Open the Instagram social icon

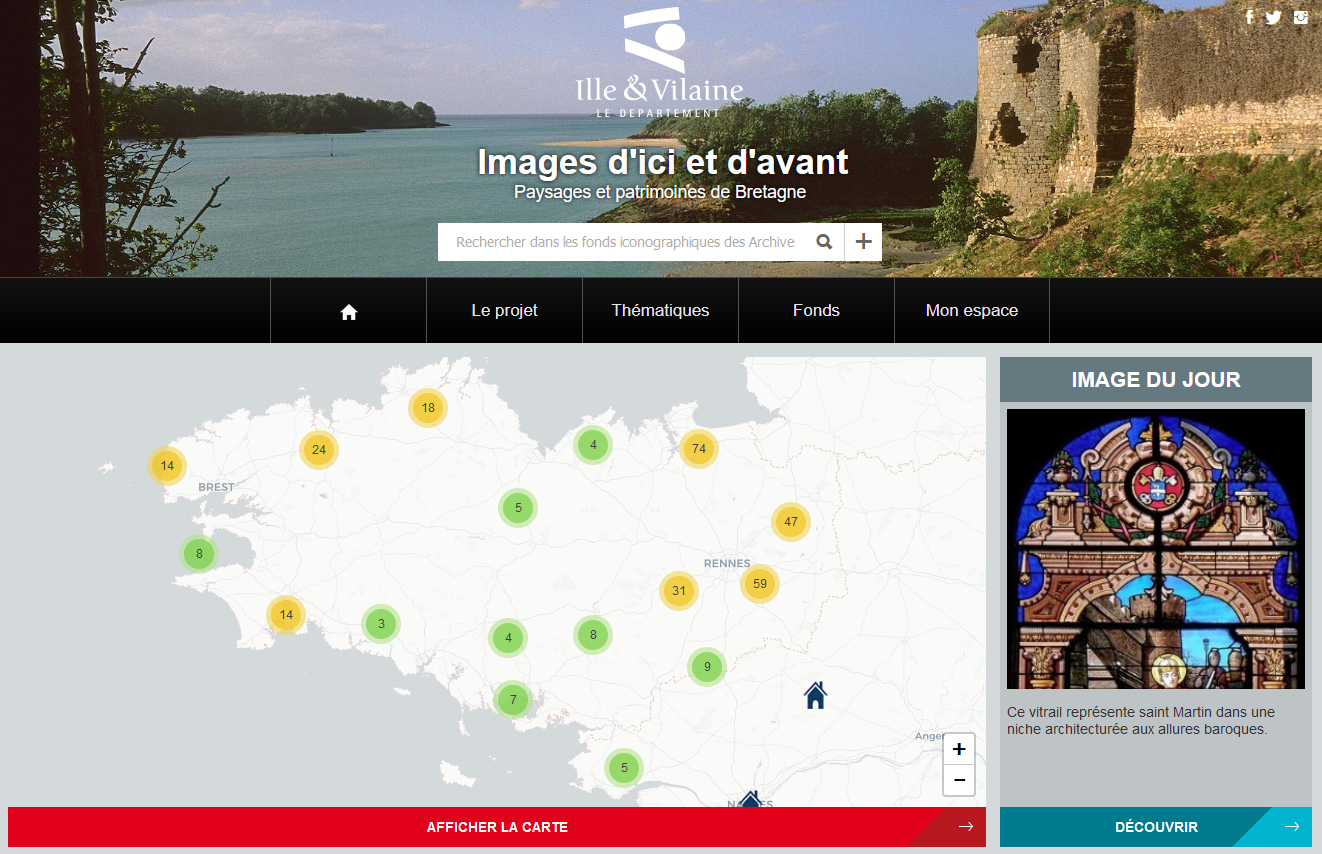coord(1300,17)
